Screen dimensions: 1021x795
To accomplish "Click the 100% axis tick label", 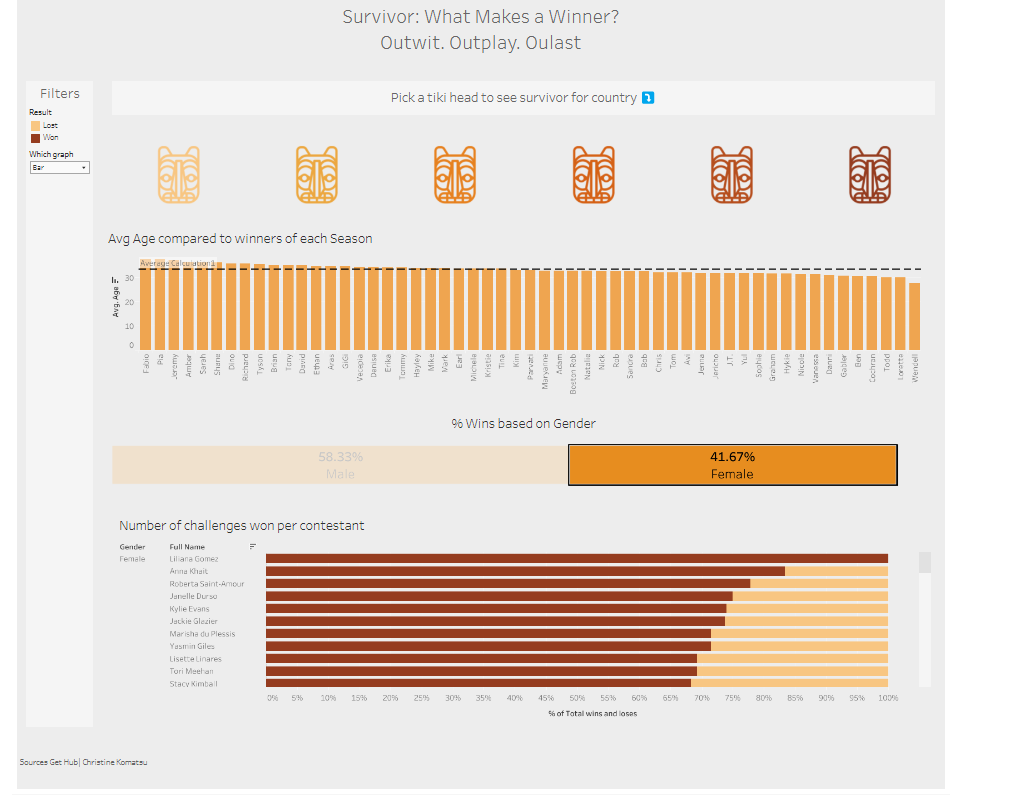I will (888, 698).
